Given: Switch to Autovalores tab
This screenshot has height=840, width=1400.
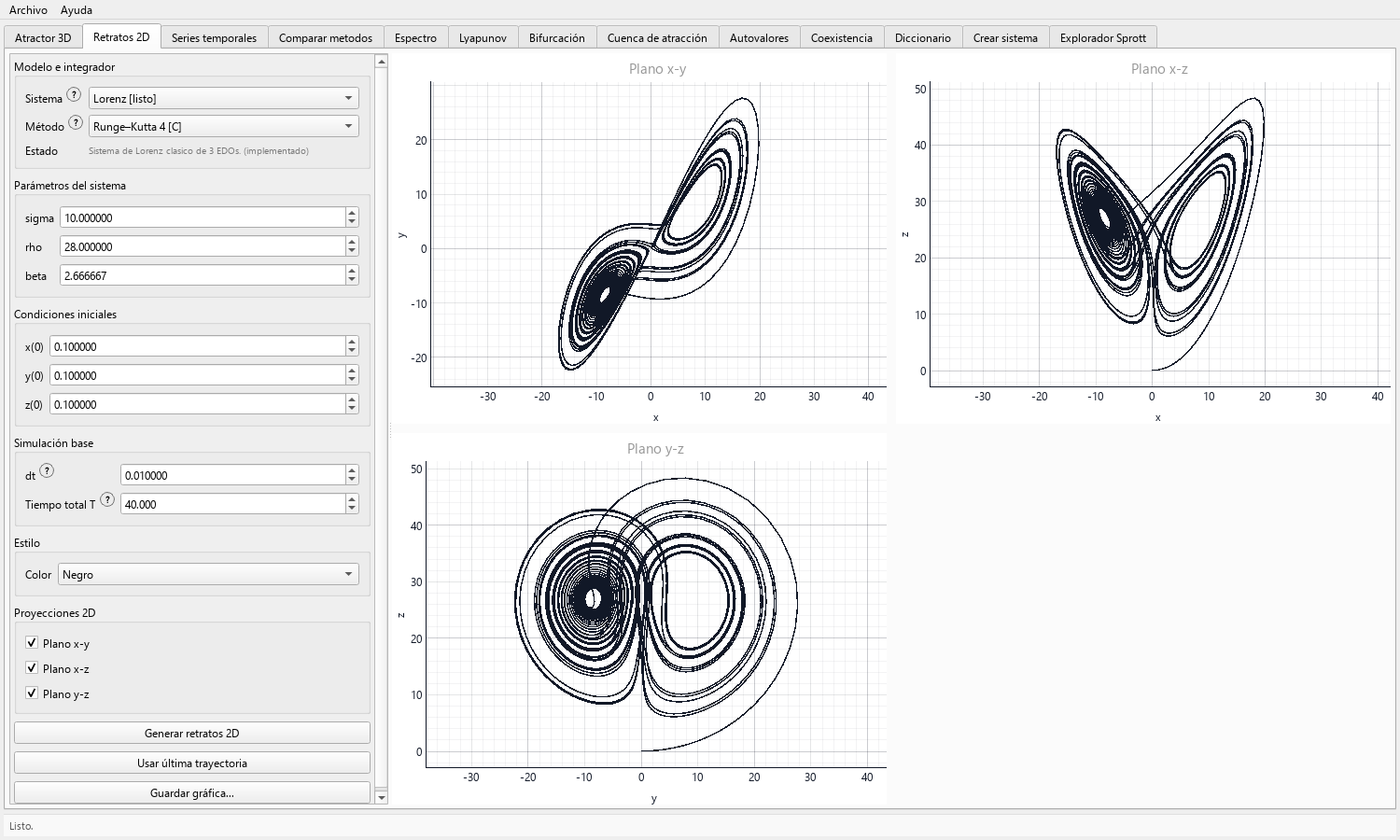Looking at the screenshot, I should pos(759,37).
